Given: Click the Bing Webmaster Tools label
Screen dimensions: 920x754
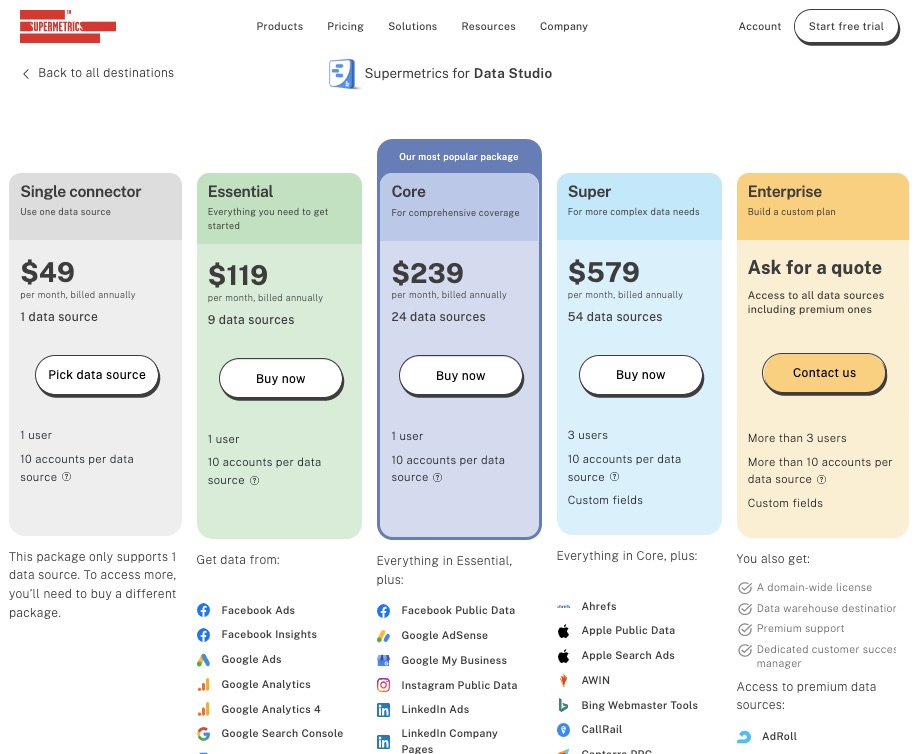Looking at the screenshot, I should pos(640,705).
